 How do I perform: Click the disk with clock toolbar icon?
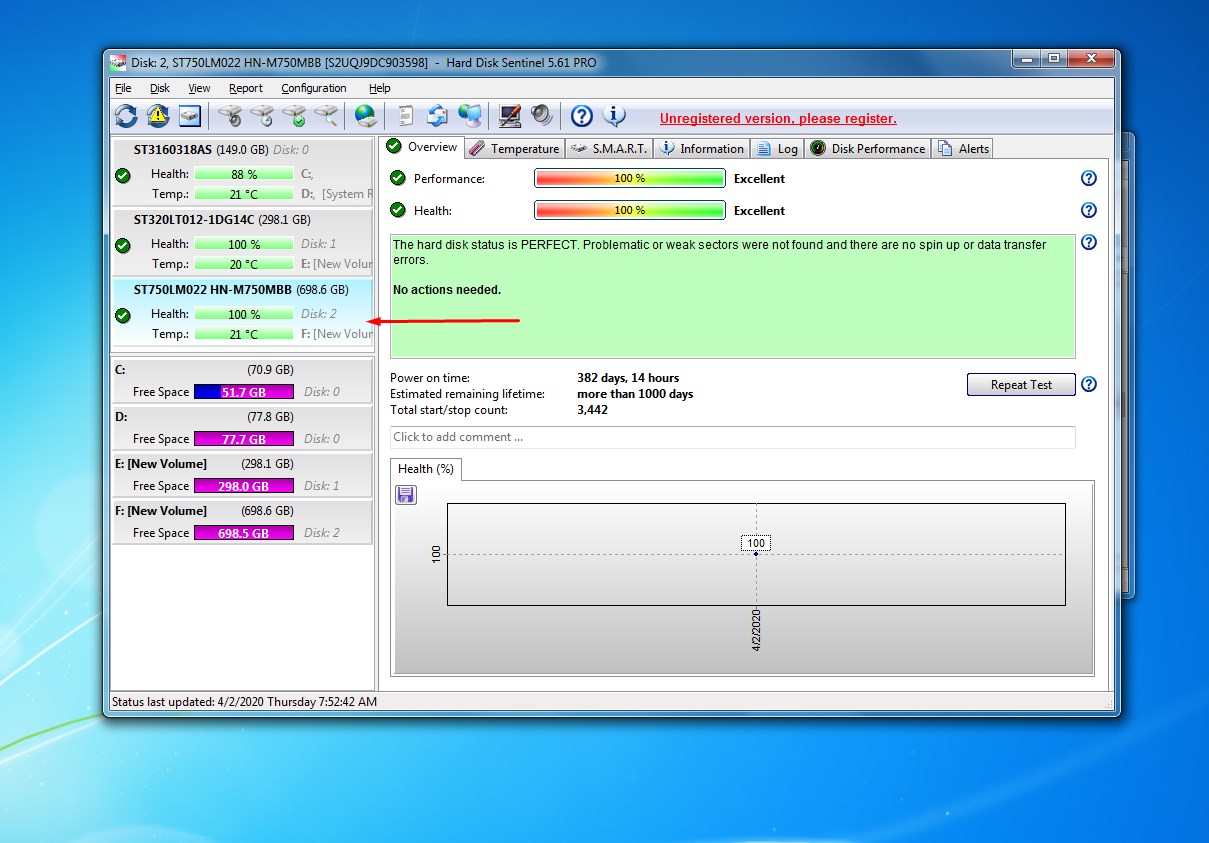(262, 115)
